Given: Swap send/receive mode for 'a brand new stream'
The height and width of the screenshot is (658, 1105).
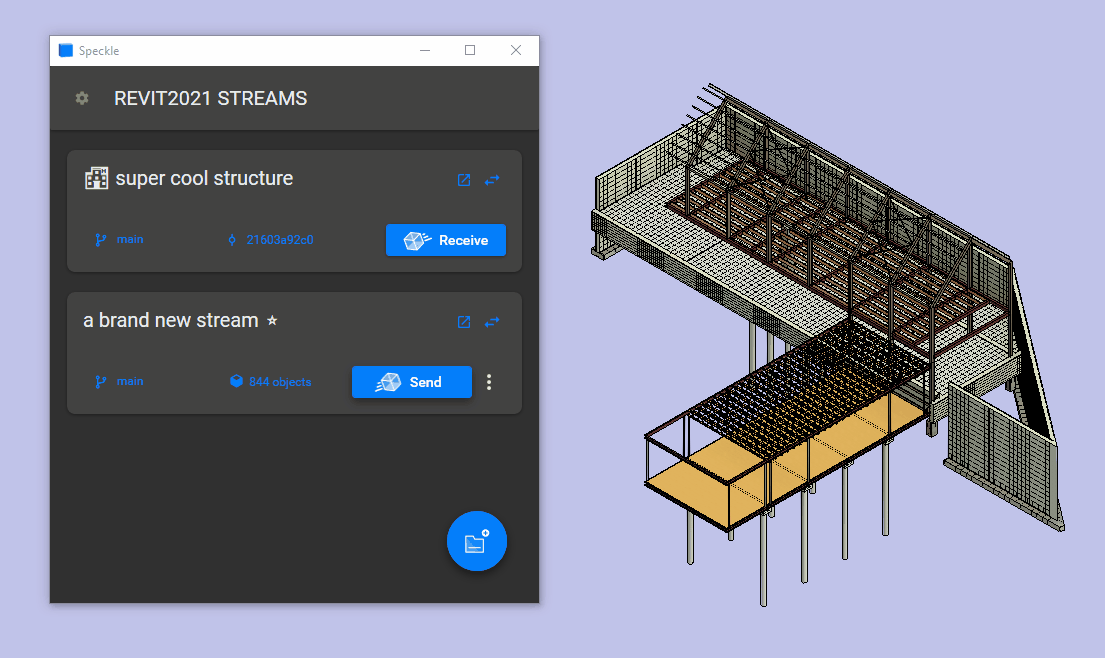Looking at the screenshot, I should pos(492,321).
